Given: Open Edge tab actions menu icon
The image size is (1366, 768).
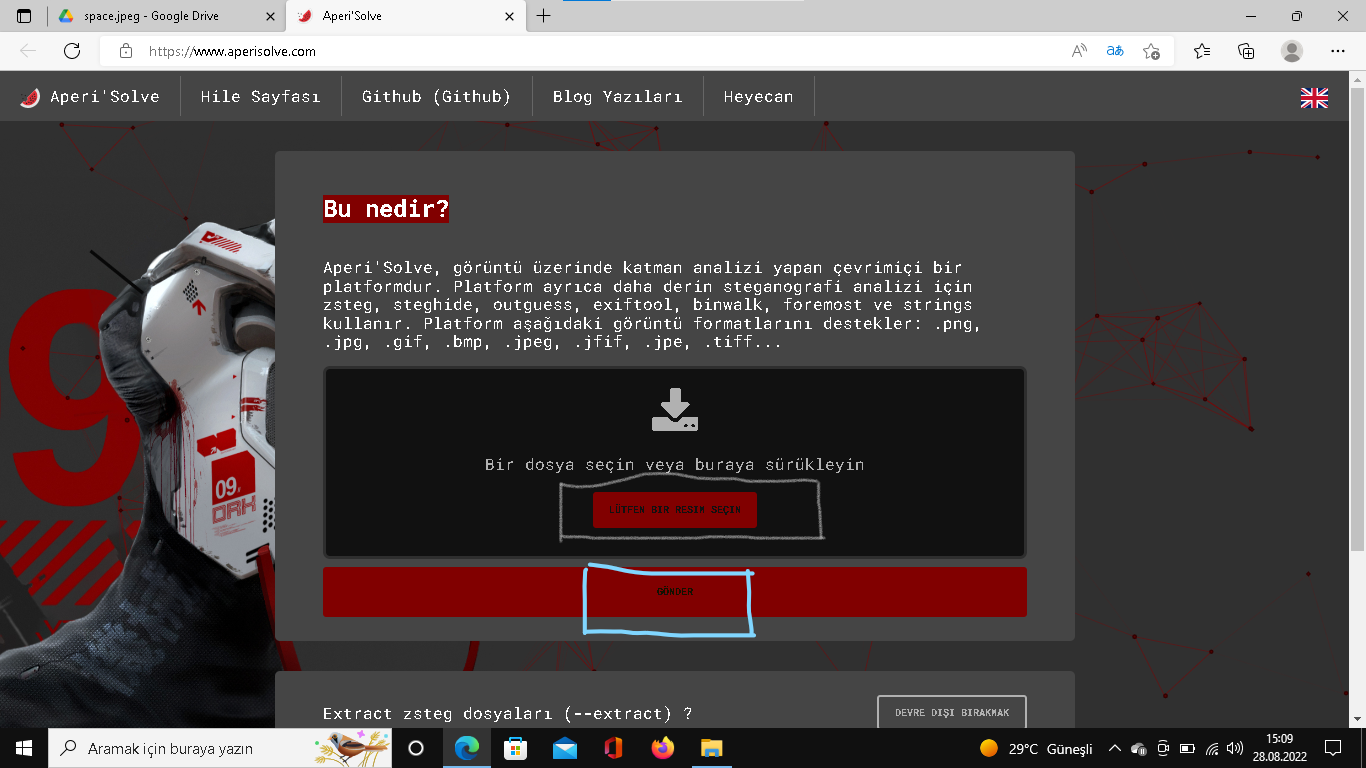Looking at the screenshot, I should point(24,16).
